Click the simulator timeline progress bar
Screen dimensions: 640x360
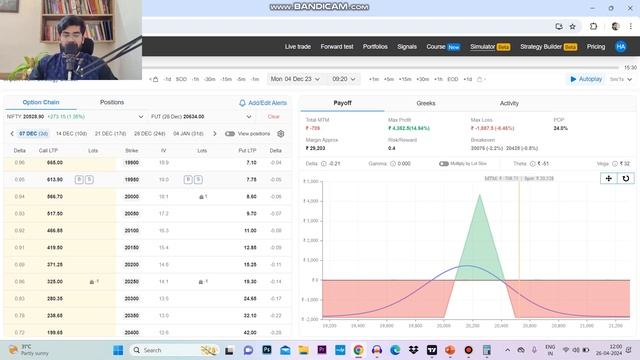click(381, 67)
